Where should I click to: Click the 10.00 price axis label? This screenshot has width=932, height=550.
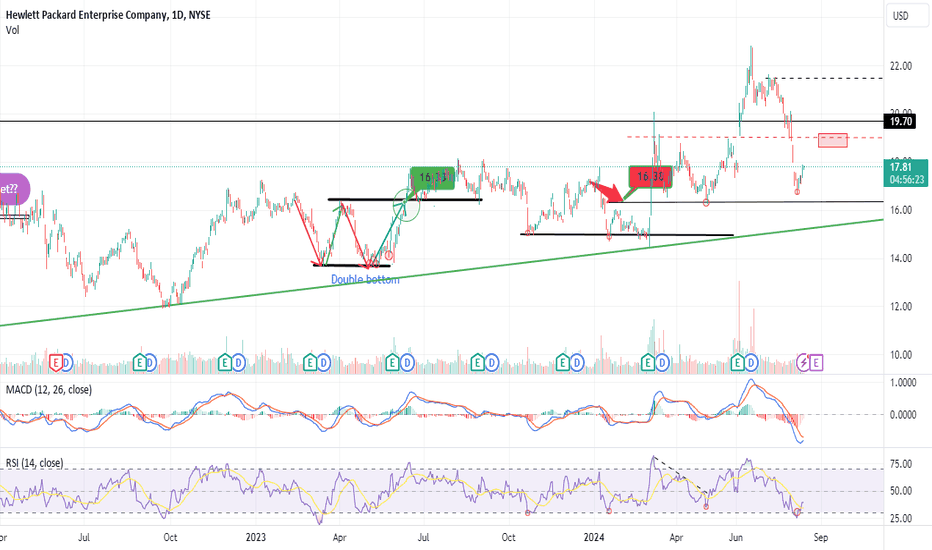tap(900, 355)
